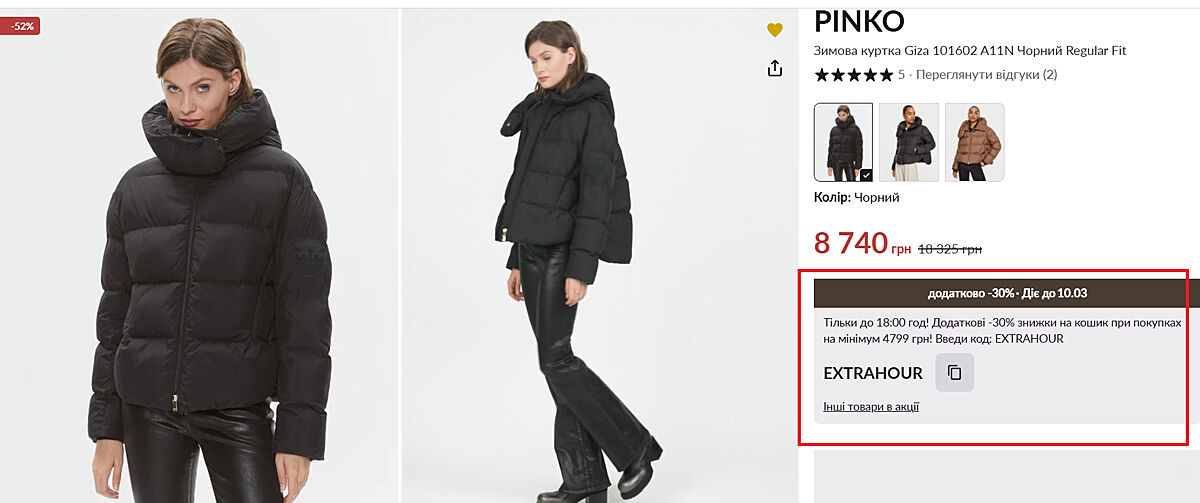This screenshot has width=1200, height=503.
Task: Choose the middle black jacket variant
Action: point(908,142)
